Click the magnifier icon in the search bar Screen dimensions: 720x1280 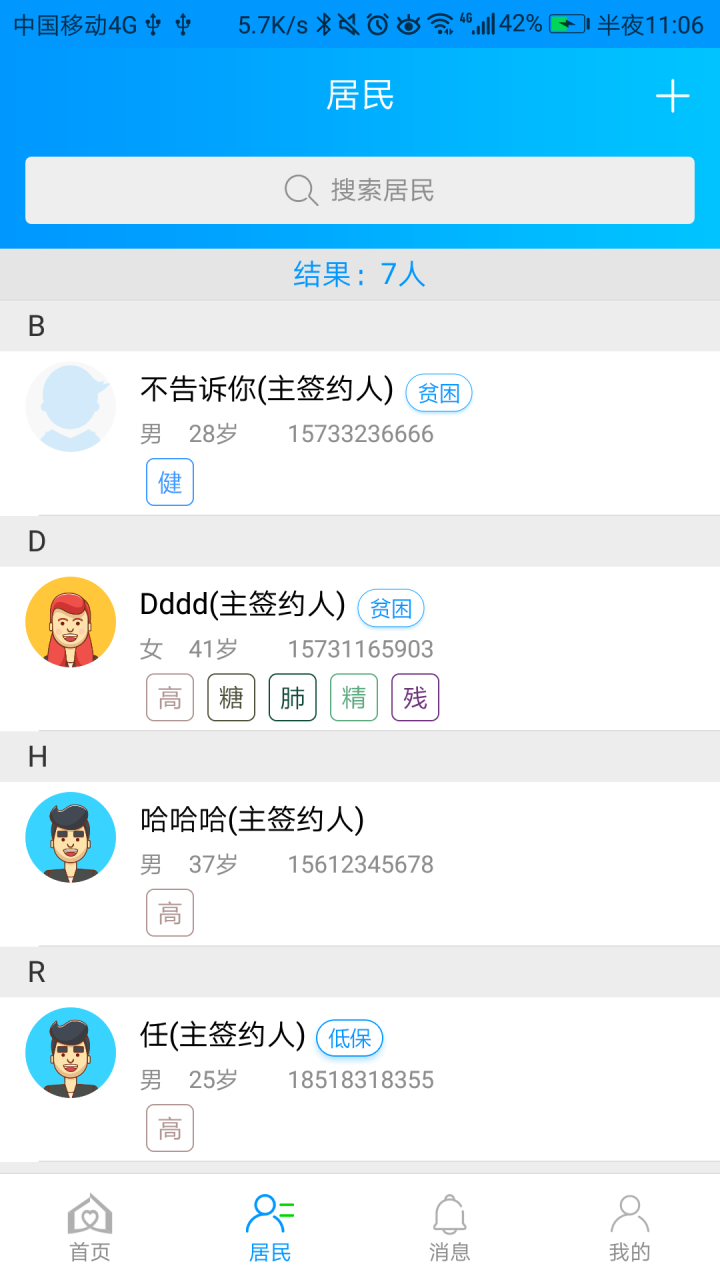click(299, 190)
